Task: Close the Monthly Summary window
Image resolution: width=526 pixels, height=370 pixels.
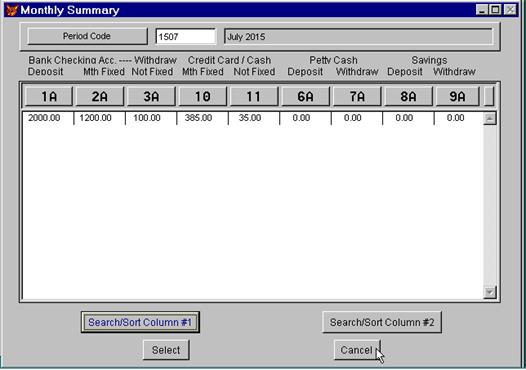Action: click(x=510, y=10)
